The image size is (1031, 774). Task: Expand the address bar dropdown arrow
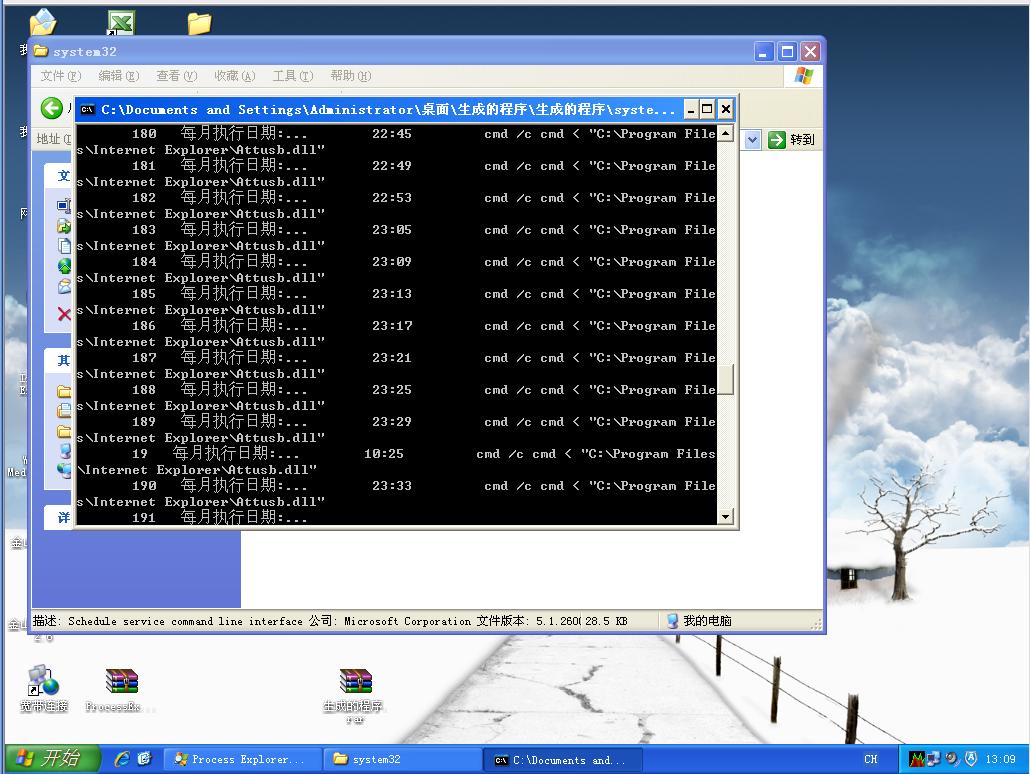pyautogui.click(x=753, y=139)
